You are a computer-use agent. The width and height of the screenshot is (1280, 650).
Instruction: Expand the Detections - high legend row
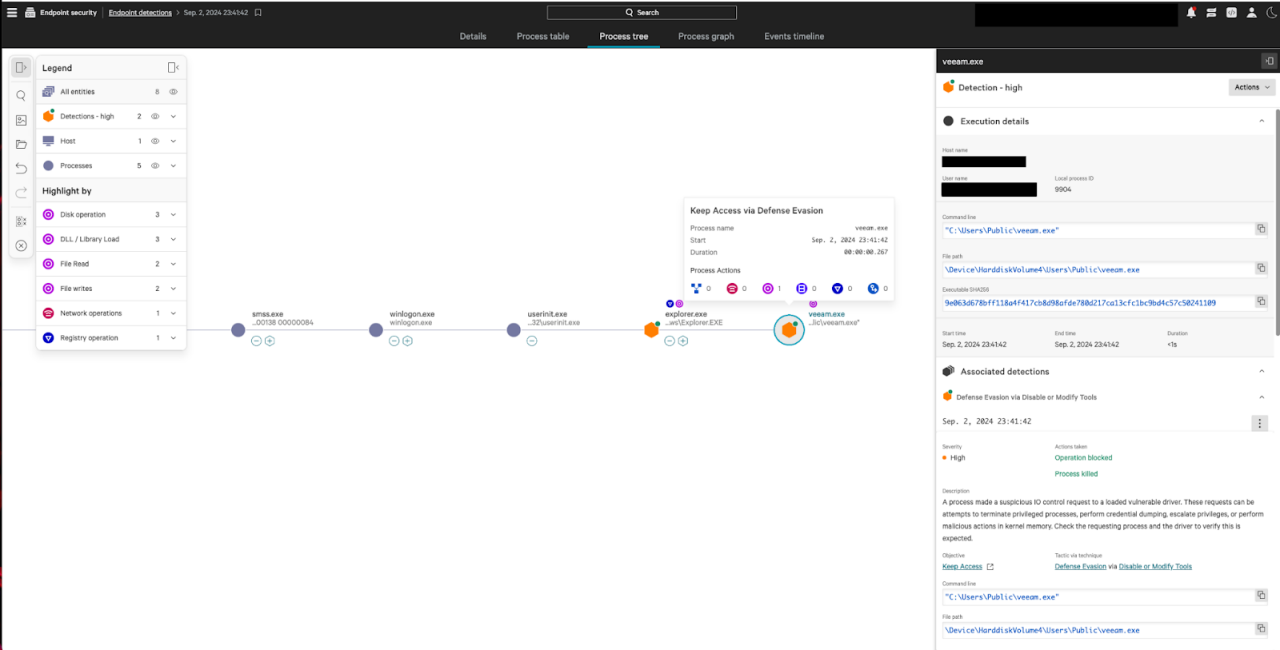[173, 116]
